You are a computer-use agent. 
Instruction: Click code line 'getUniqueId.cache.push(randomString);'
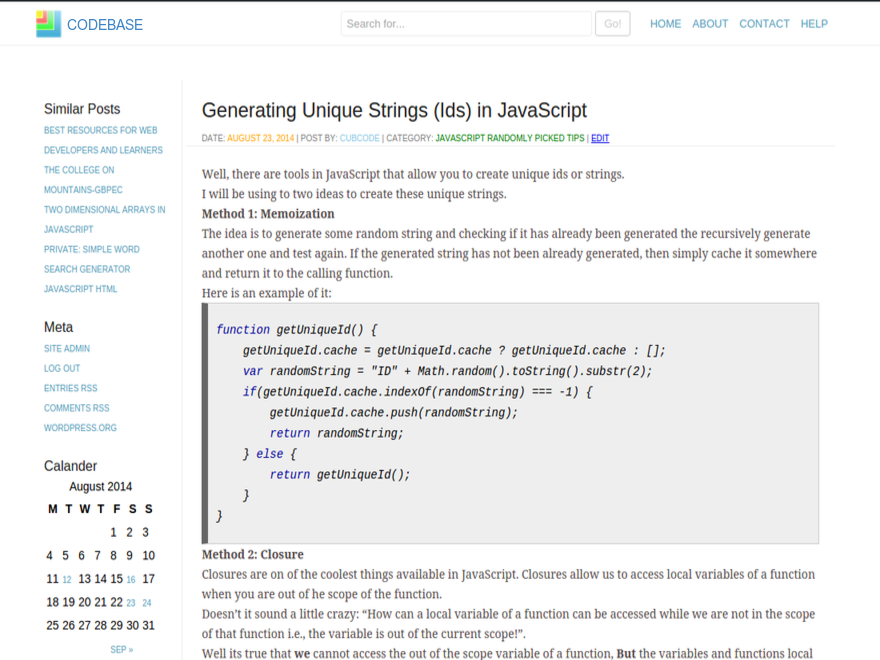coord(393,412)
